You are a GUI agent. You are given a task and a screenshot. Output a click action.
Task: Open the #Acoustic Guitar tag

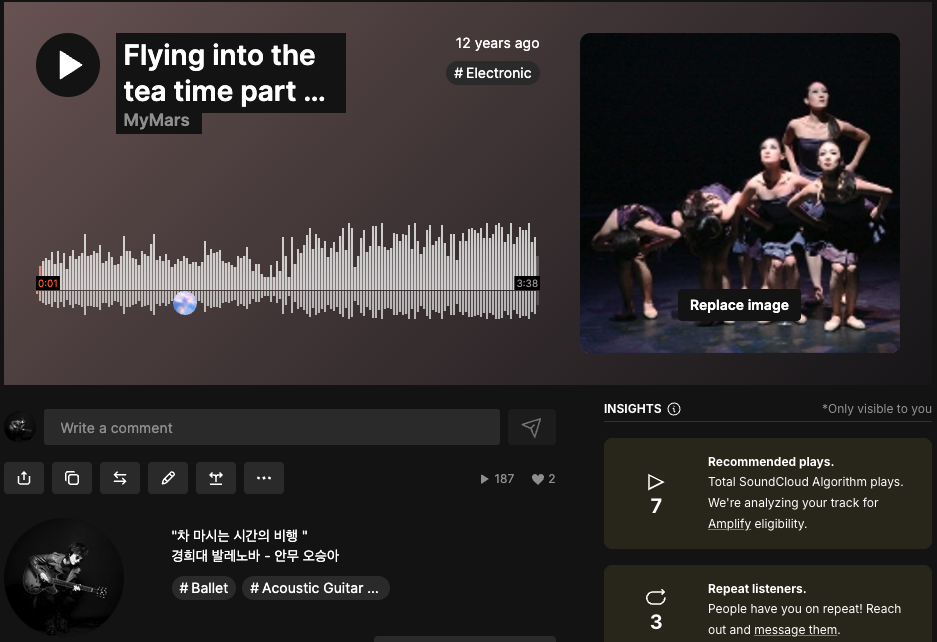(315, 588)
